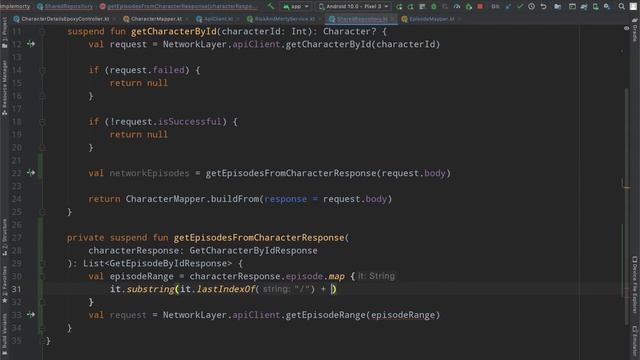
Task: Click suspend call gutter icon on line 33
Action: pos(31,314)
